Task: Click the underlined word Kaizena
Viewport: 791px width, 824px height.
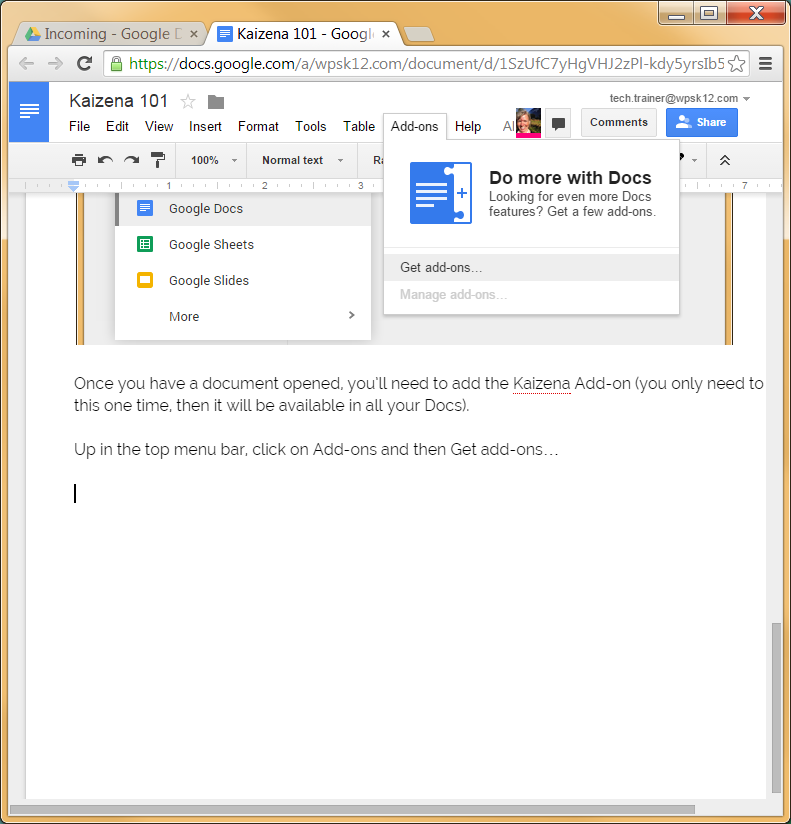Action: click(x=541, y=384)
